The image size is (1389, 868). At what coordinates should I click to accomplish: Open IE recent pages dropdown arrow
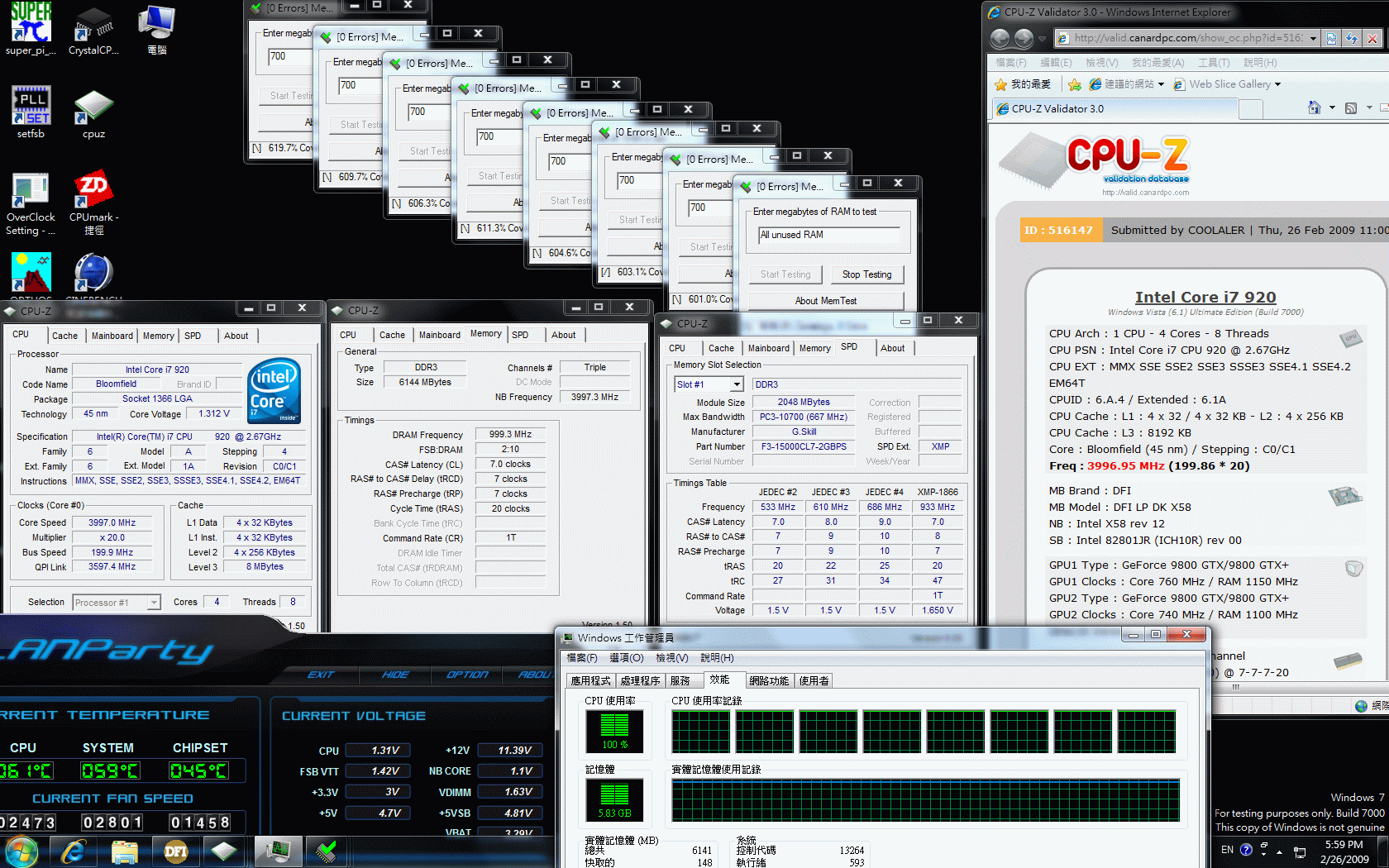(1043, 38)
